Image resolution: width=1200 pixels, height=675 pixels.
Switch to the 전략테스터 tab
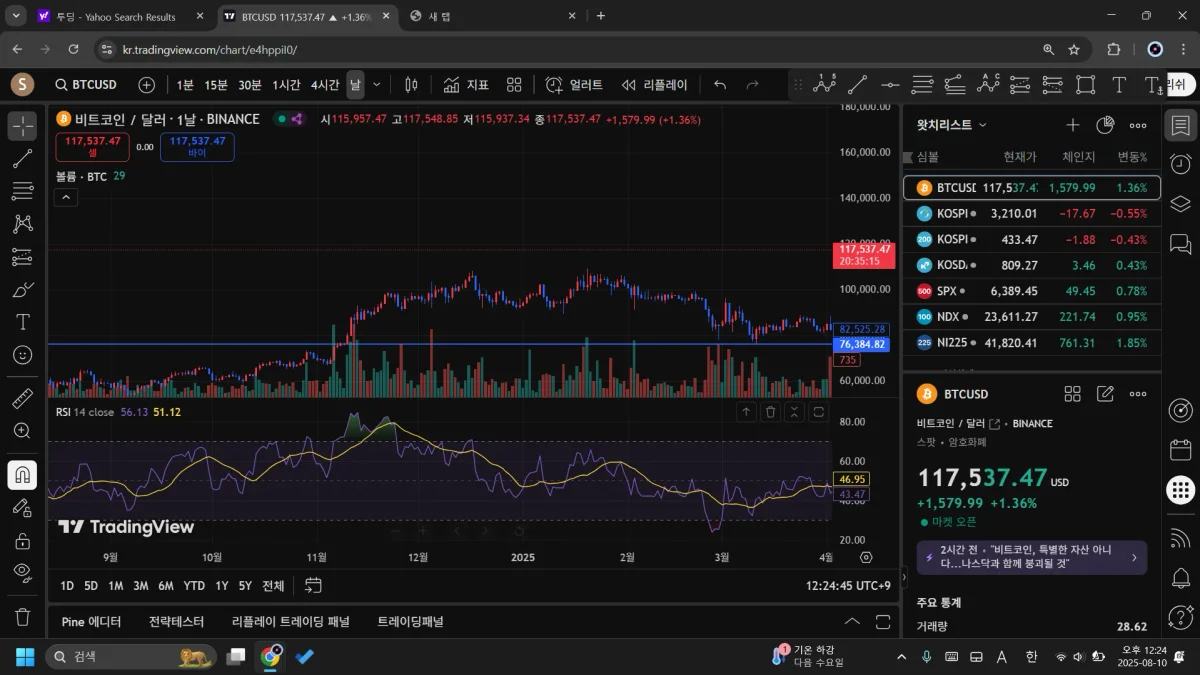point(176,622)
